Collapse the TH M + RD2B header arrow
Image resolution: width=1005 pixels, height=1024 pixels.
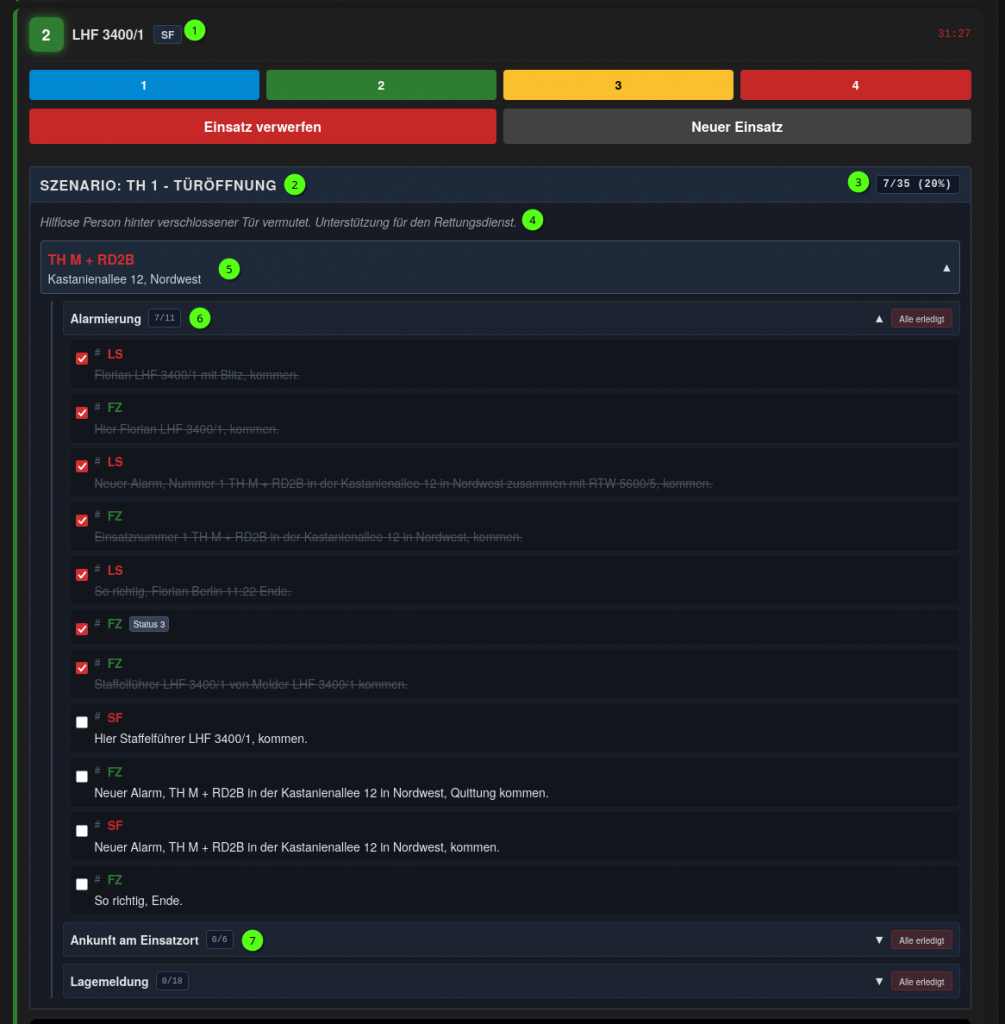(946, 268)
